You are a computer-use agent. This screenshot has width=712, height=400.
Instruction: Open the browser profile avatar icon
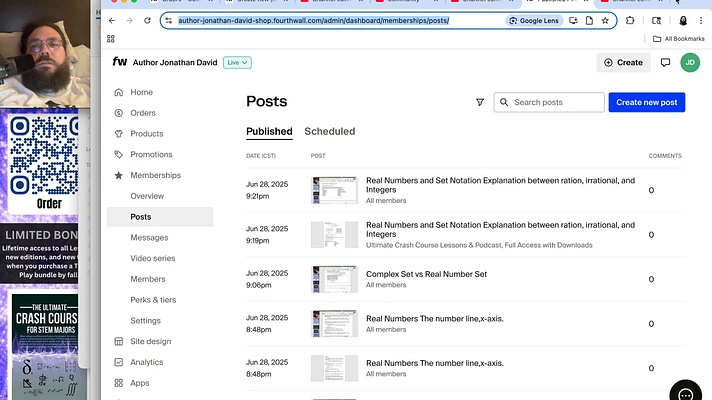coord(683,20)
